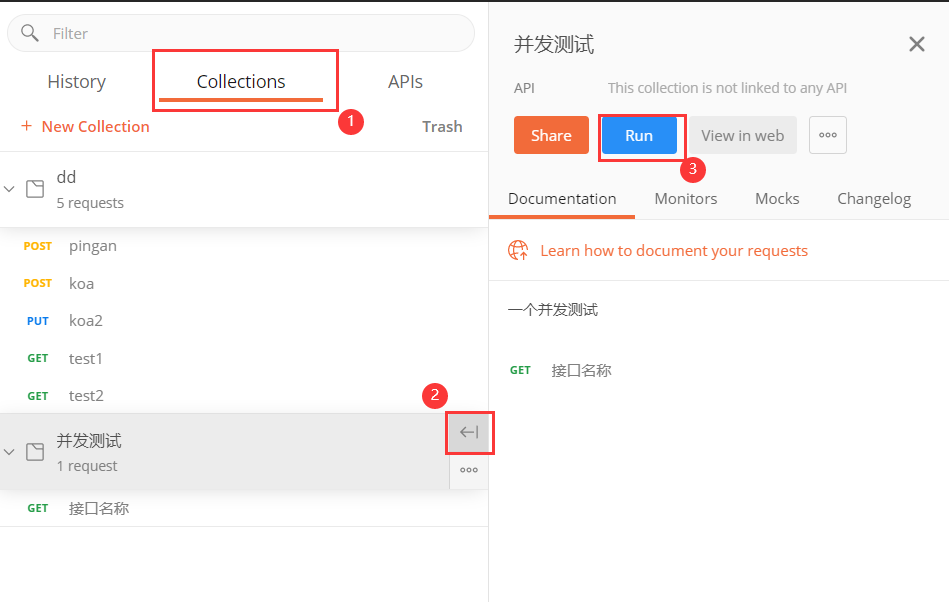Collapse details pane with the arrow icon

click(x=469, y=432)
